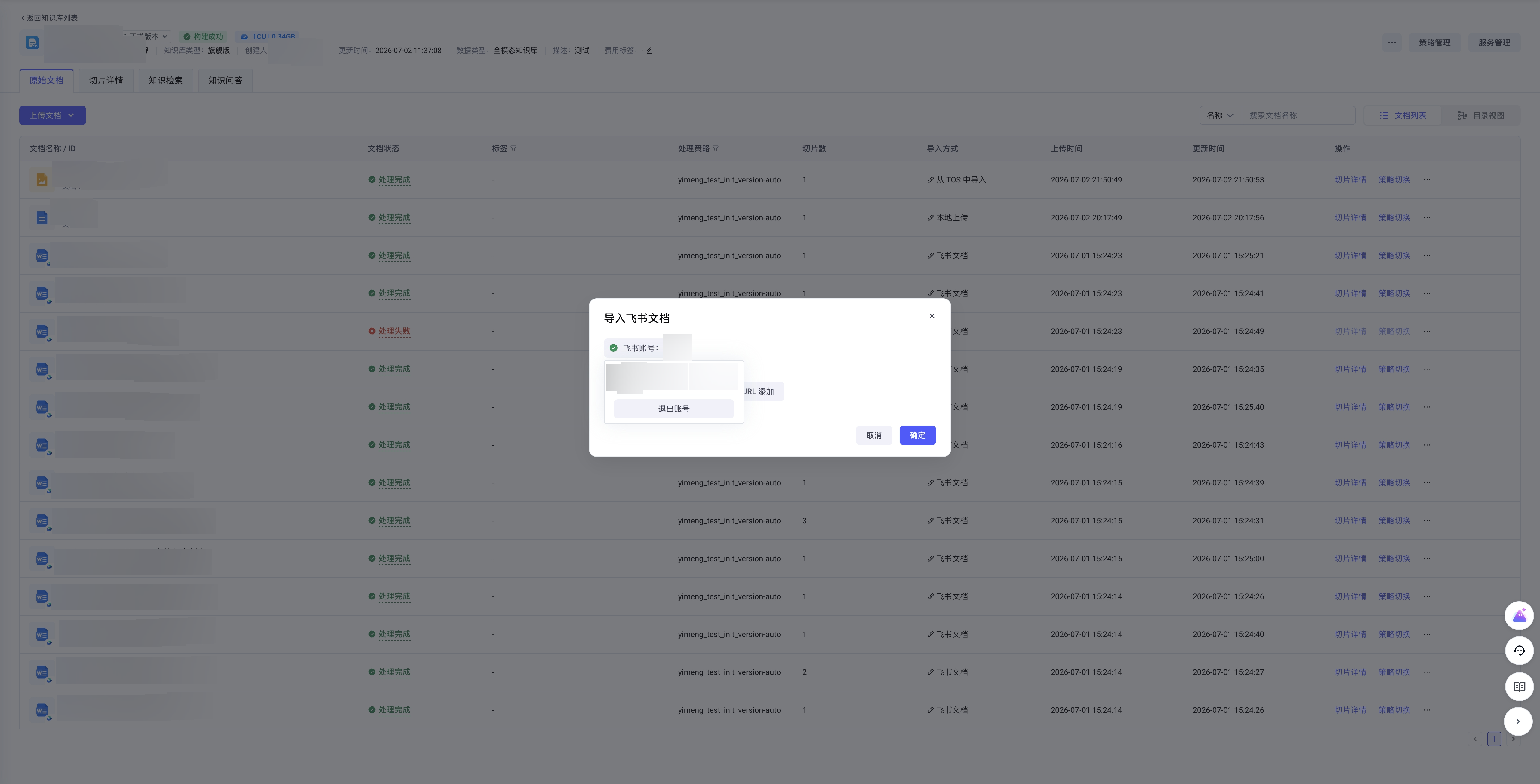
Task: Filter the 标签 column with funnel icon
Action: 513,148
